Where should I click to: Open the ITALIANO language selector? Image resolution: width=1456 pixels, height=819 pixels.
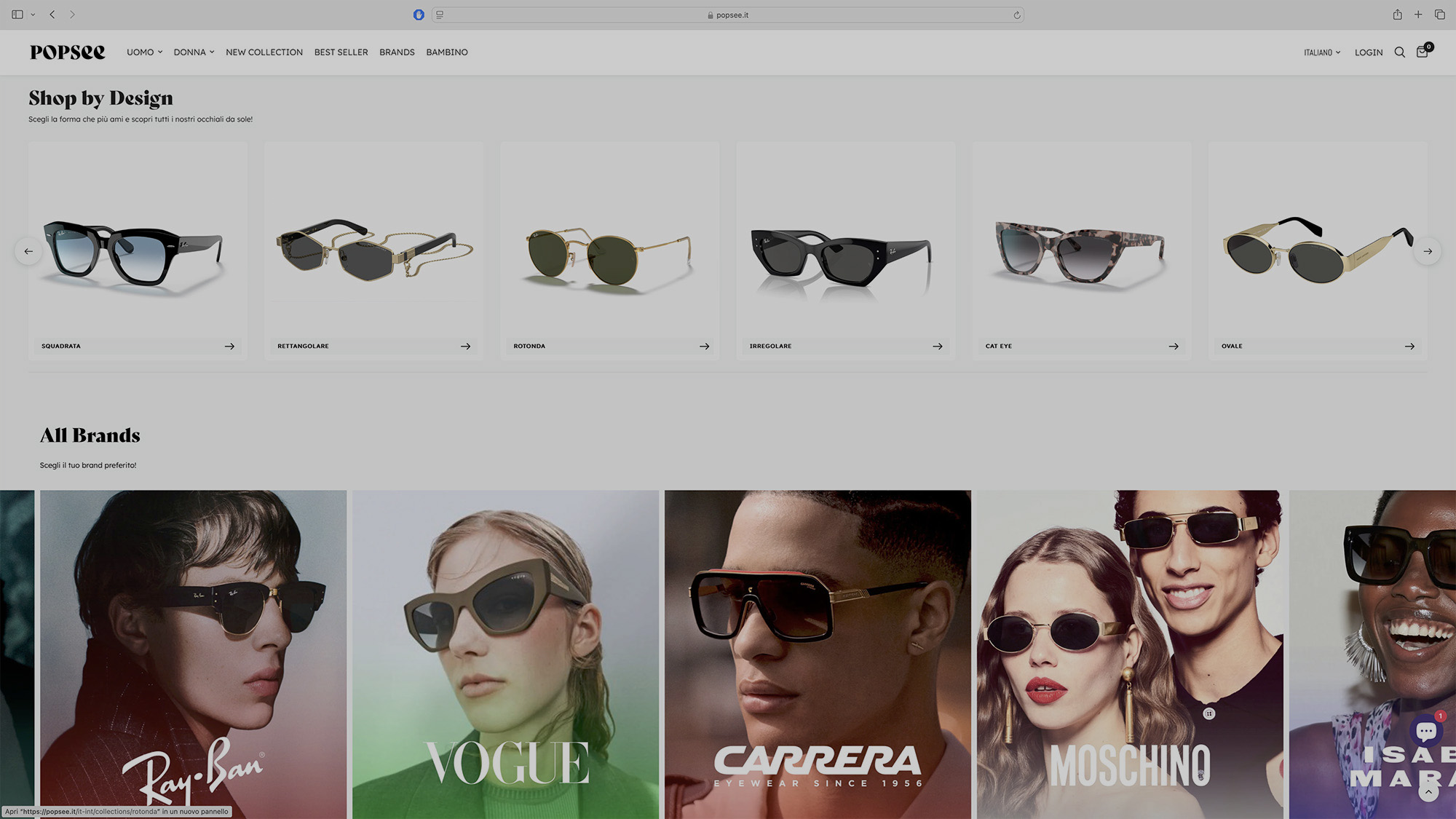[1321, 52]
